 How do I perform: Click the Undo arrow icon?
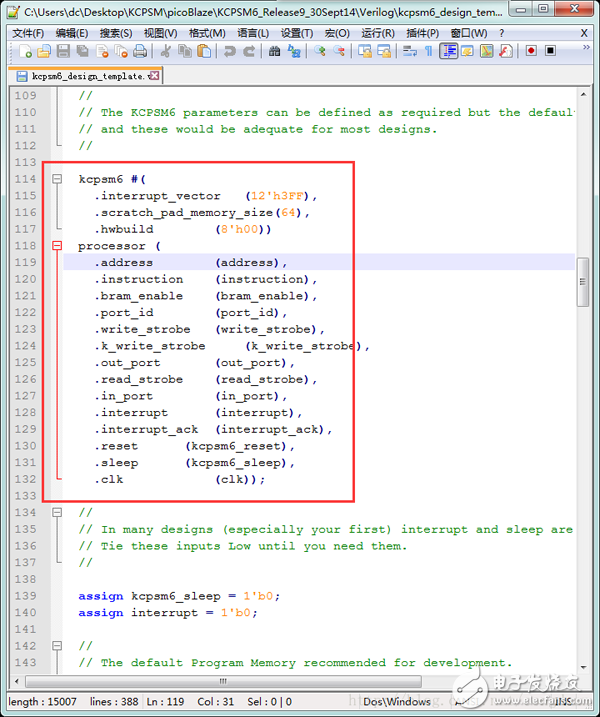(229, 51)
